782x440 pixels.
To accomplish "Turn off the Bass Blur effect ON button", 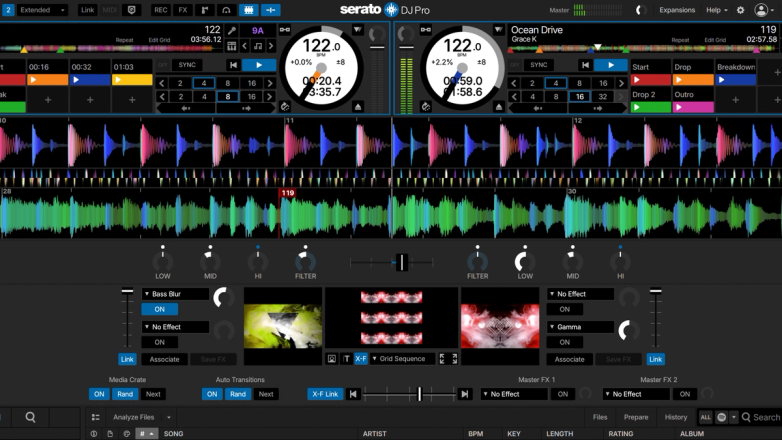I will point(160,309).
